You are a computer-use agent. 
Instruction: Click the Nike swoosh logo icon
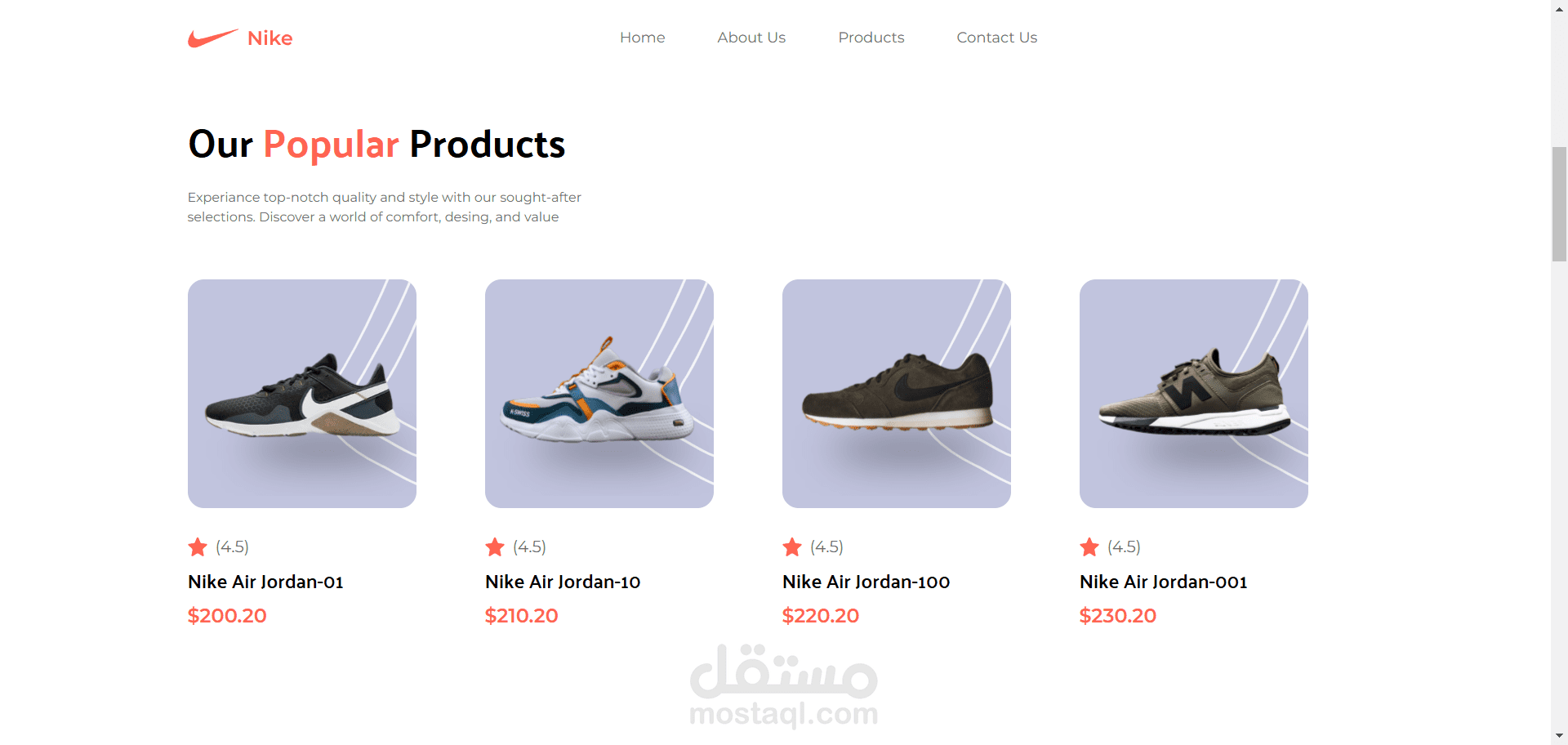tap(212, 38)
